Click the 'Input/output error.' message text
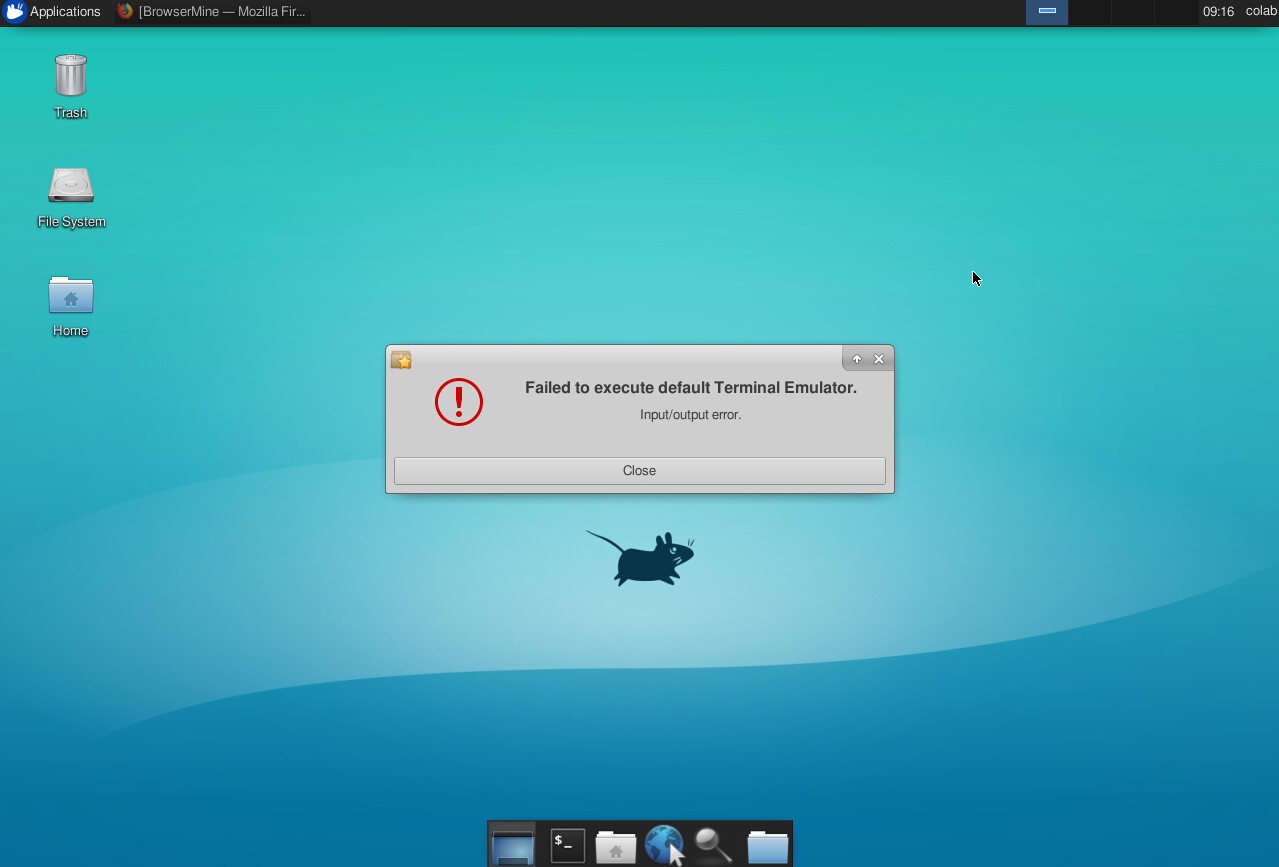This screenshot has width=1279, height=867. point(690,414)
